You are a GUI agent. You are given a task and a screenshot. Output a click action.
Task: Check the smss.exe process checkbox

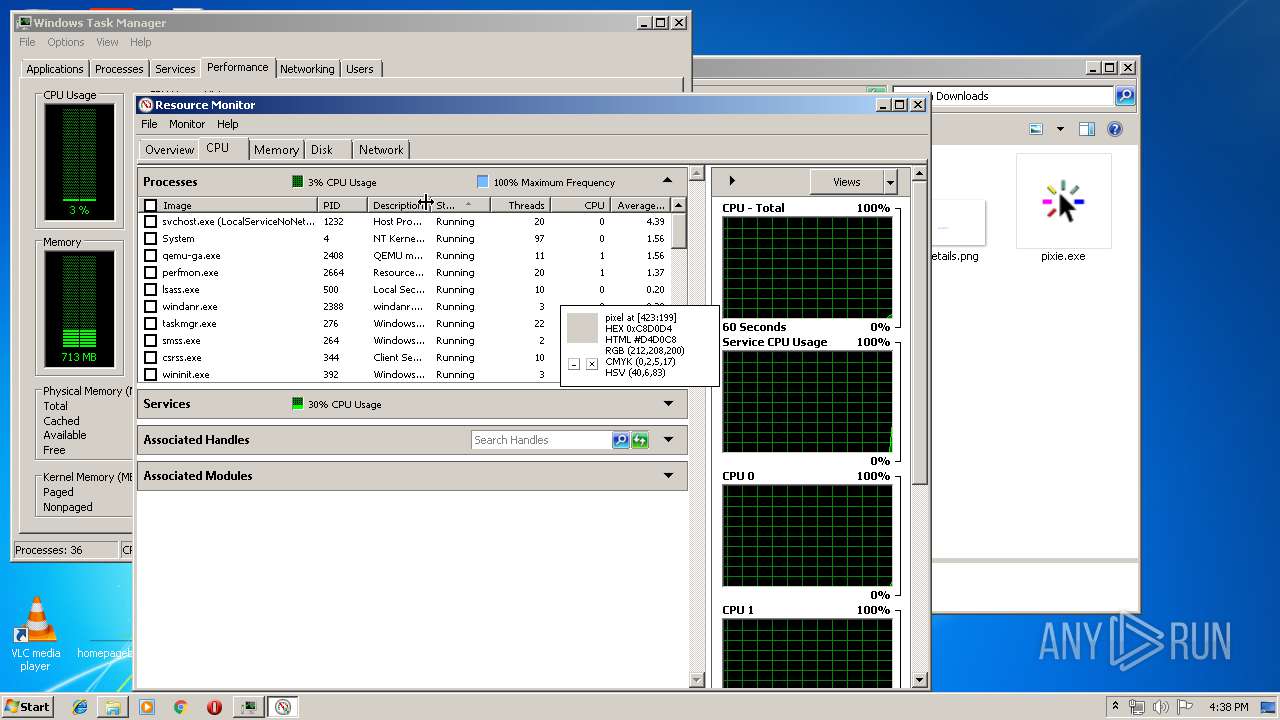(150, 341)
